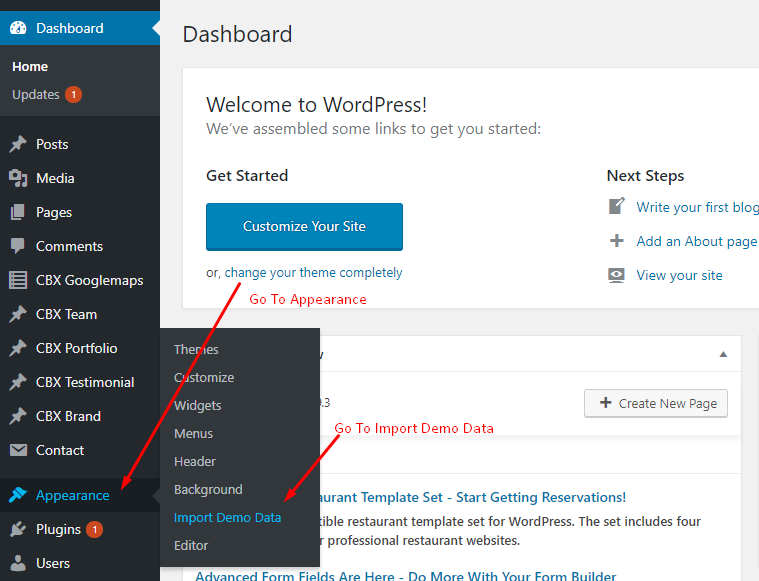The image size is (759, 581).
Task: Open the Media menu
Action: coord(80,178)
